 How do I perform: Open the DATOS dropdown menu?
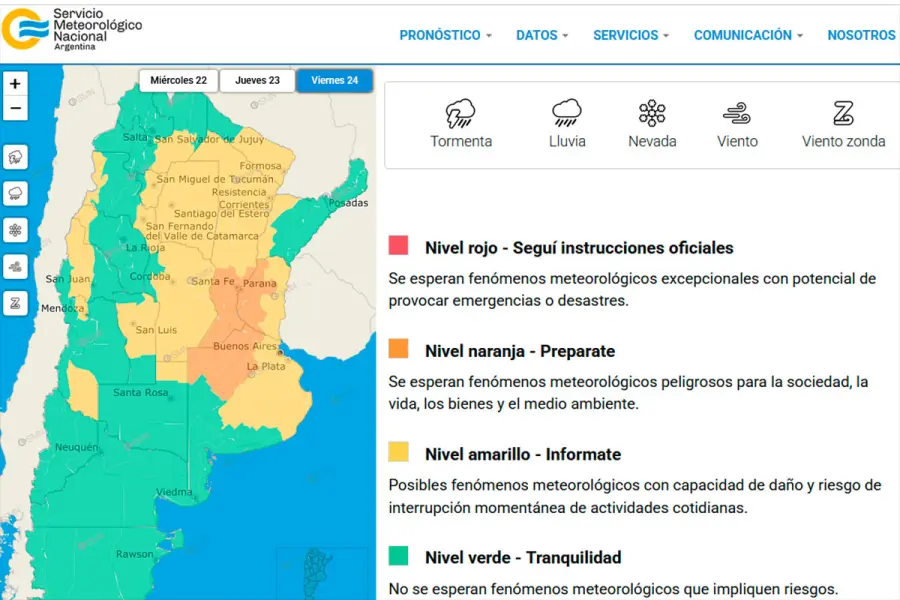(542, 35)
